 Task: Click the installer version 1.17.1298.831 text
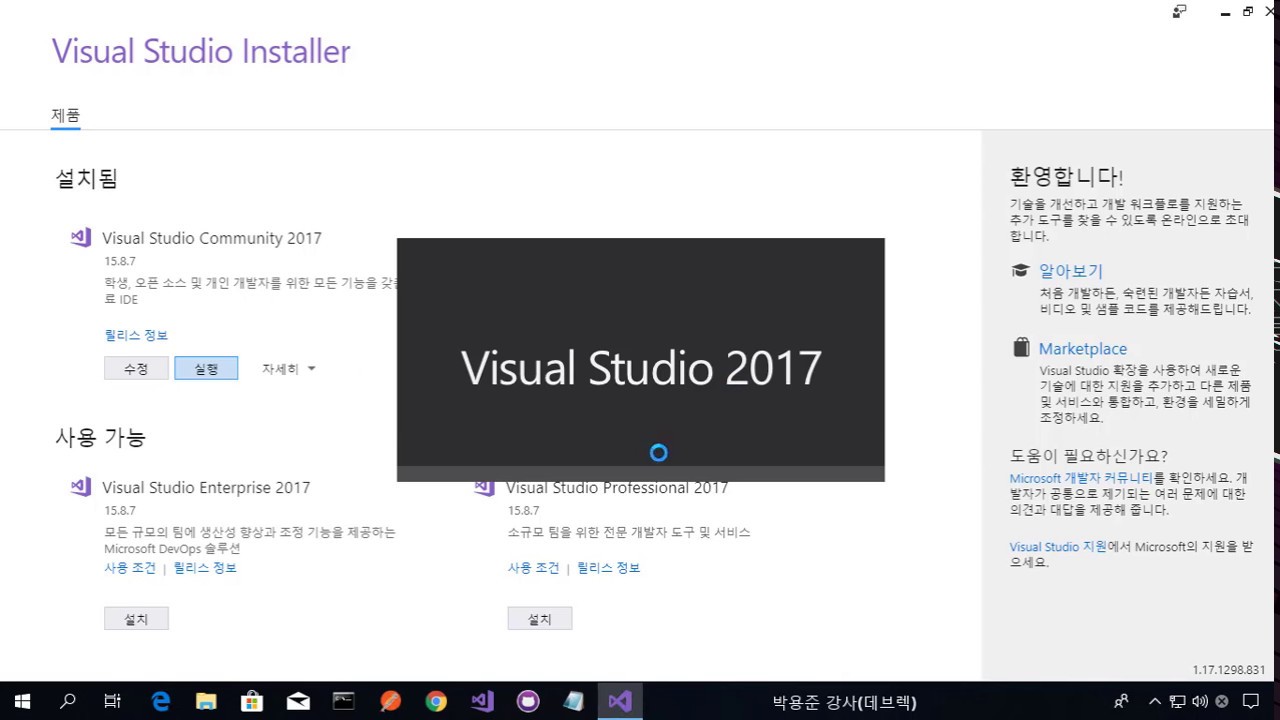1228,670
